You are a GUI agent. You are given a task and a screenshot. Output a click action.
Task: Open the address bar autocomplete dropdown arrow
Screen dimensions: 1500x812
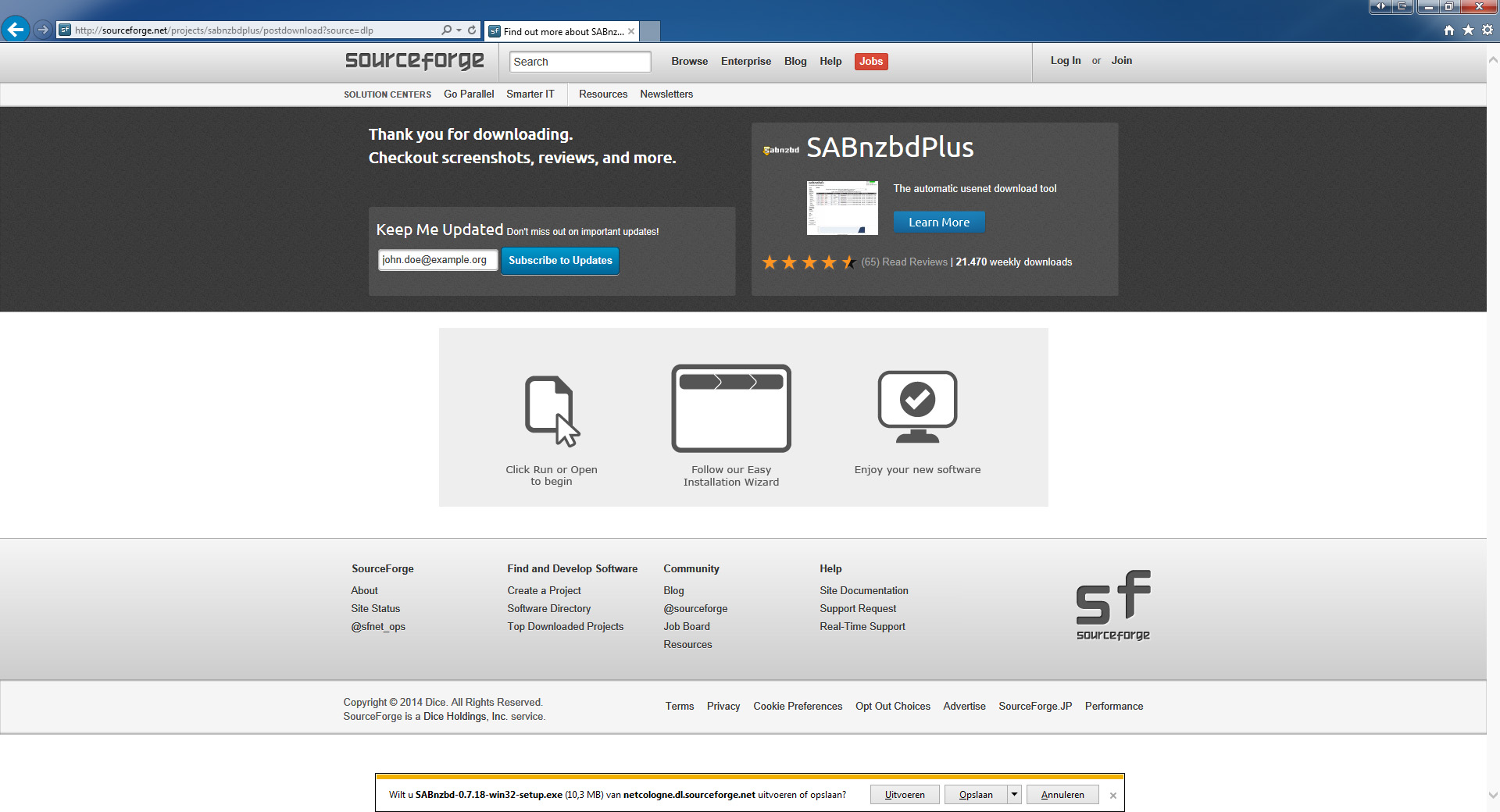(459, 30)
